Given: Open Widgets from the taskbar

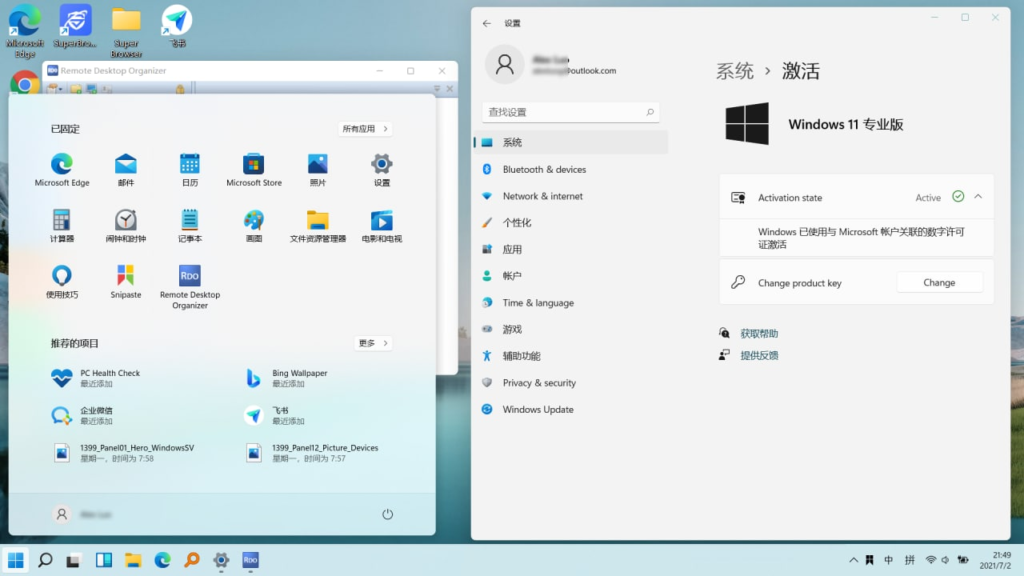Looking at the screenshot, I should pos(103,560).
